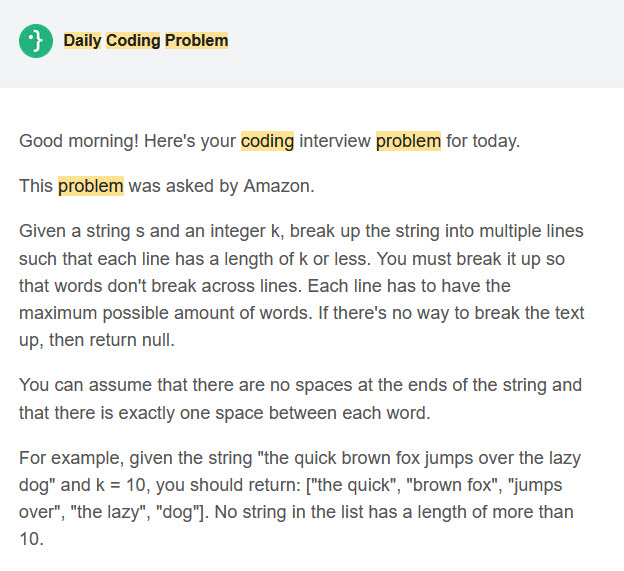Screen dimensions: 624x571
Task: Click the 'Good morning!' greeting text
Action: 79,141
